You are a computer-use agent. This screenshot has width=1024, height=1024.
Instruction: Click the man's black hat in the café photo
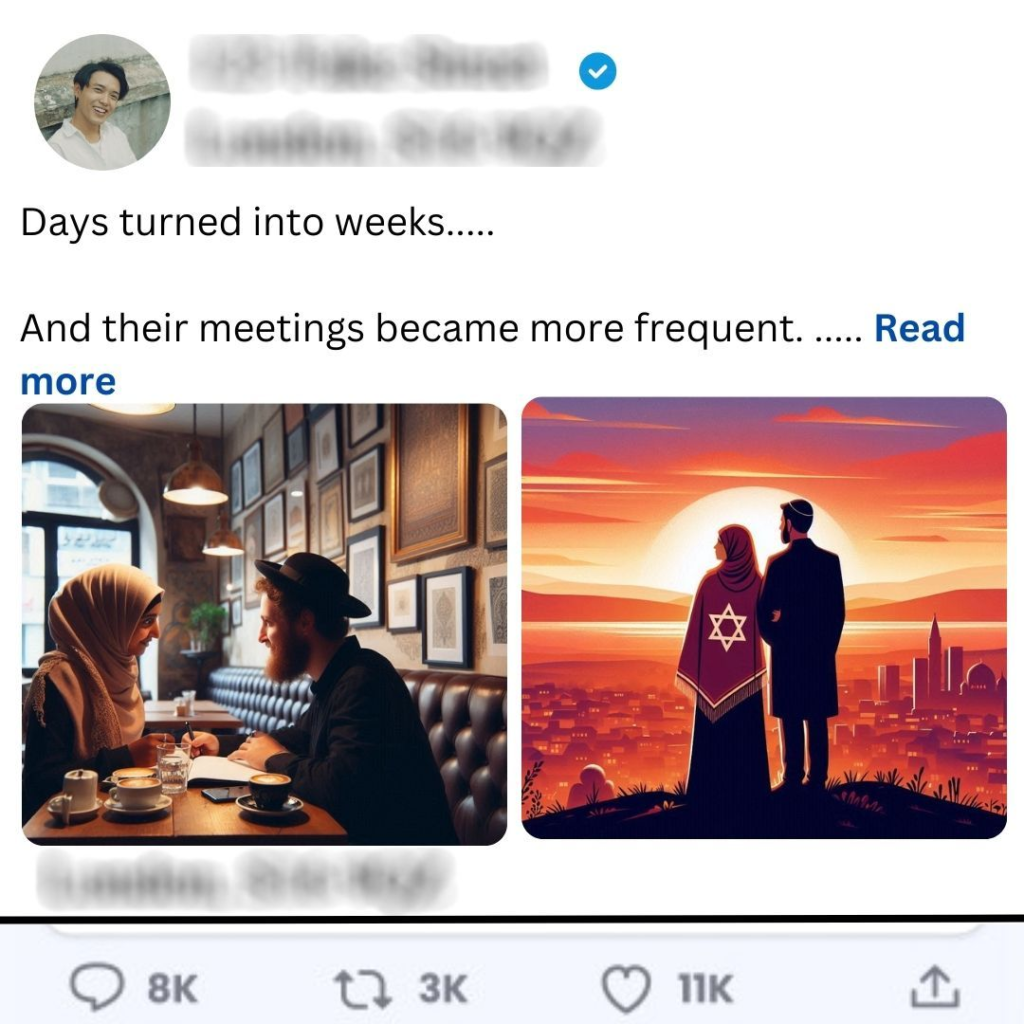[x=312, y=584]
